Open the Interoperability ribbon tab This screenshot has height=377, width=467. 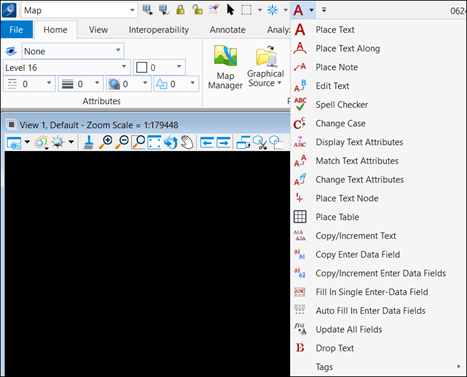tap(159, 30)
